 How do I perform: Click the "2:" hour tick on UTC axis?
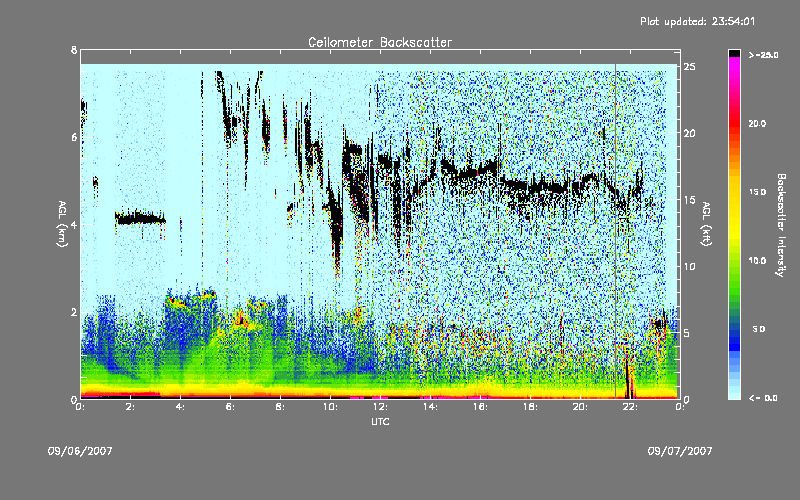pyautogui.click(x=130, y=407)
